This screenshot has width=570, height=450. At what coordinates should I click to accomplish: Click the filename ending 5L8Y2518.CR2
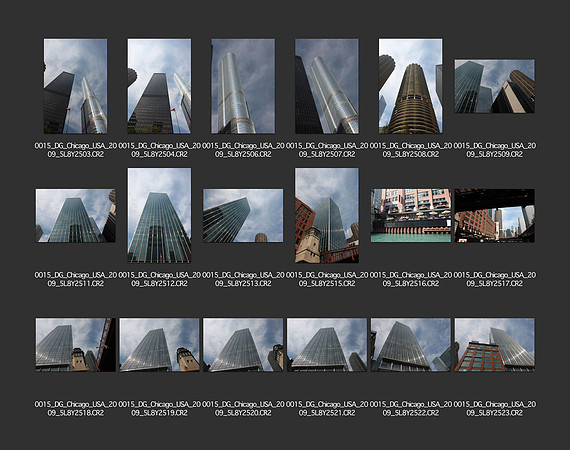(76, 409)
